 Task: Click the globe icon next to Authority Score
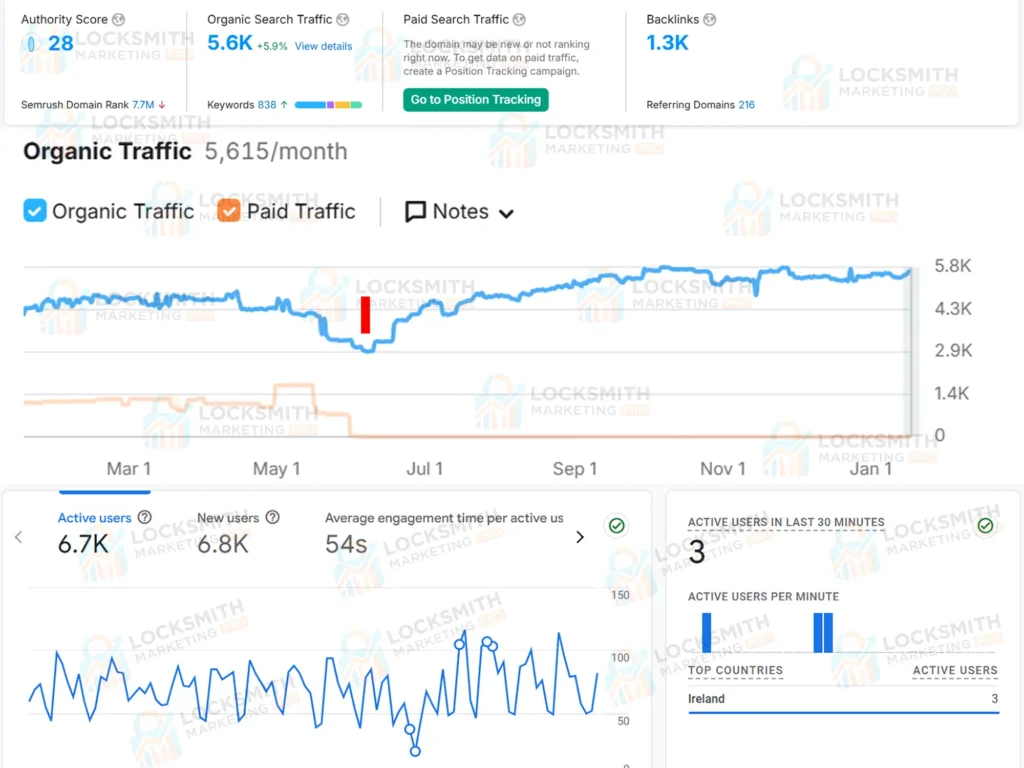click(x=119, y=20)
